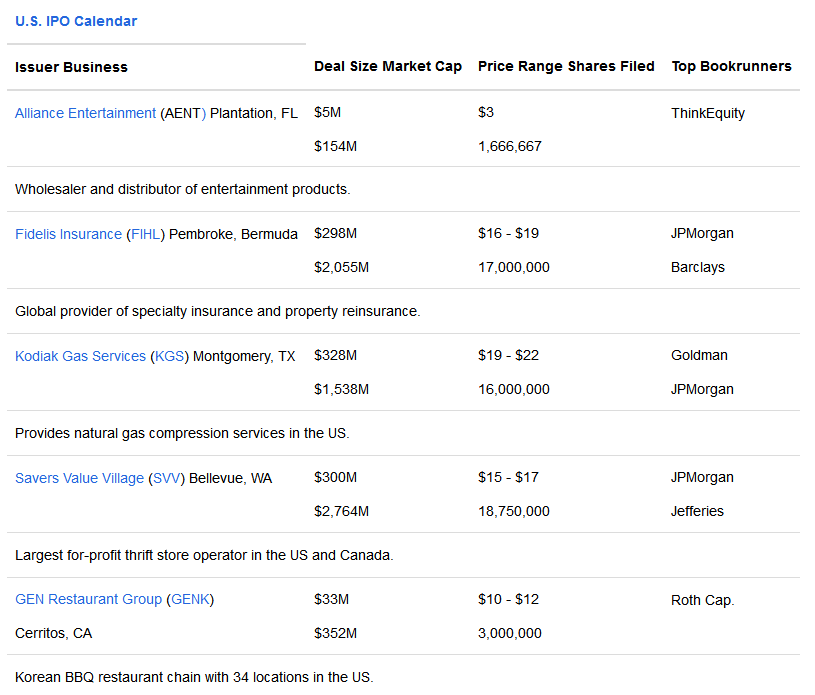Select the $1,538M market cap value

tap(341, 390)
